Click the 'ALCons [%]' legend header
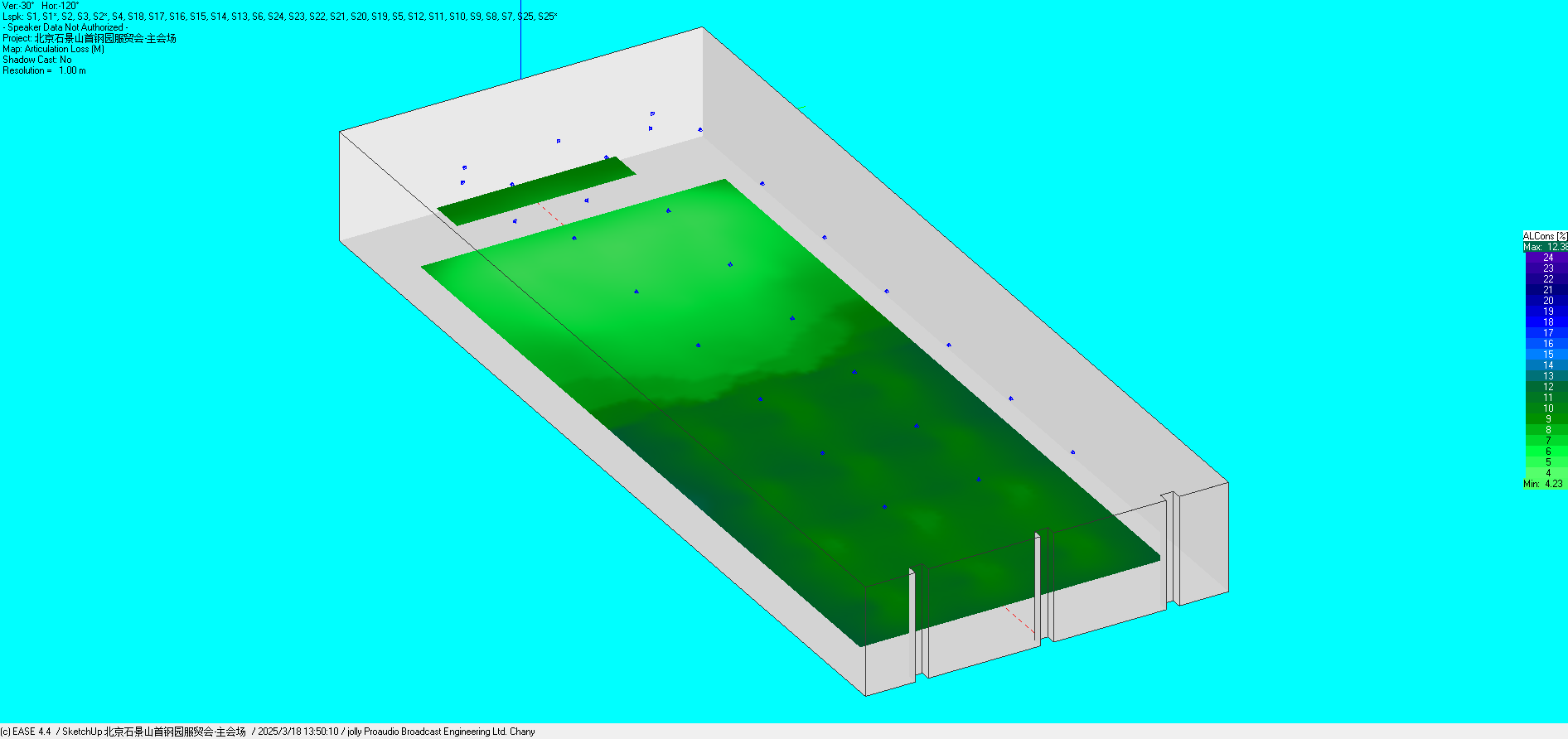 [1545, 236]
